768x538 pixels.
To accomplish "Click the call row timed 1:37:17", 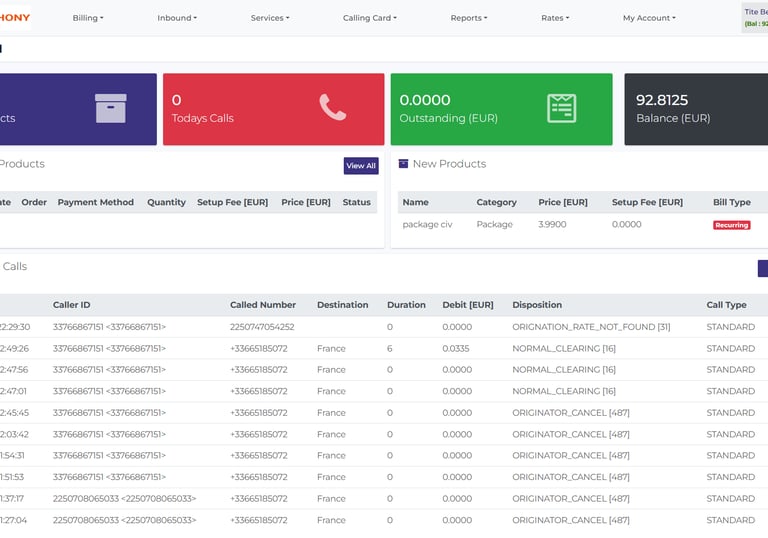I will point(384,498).
